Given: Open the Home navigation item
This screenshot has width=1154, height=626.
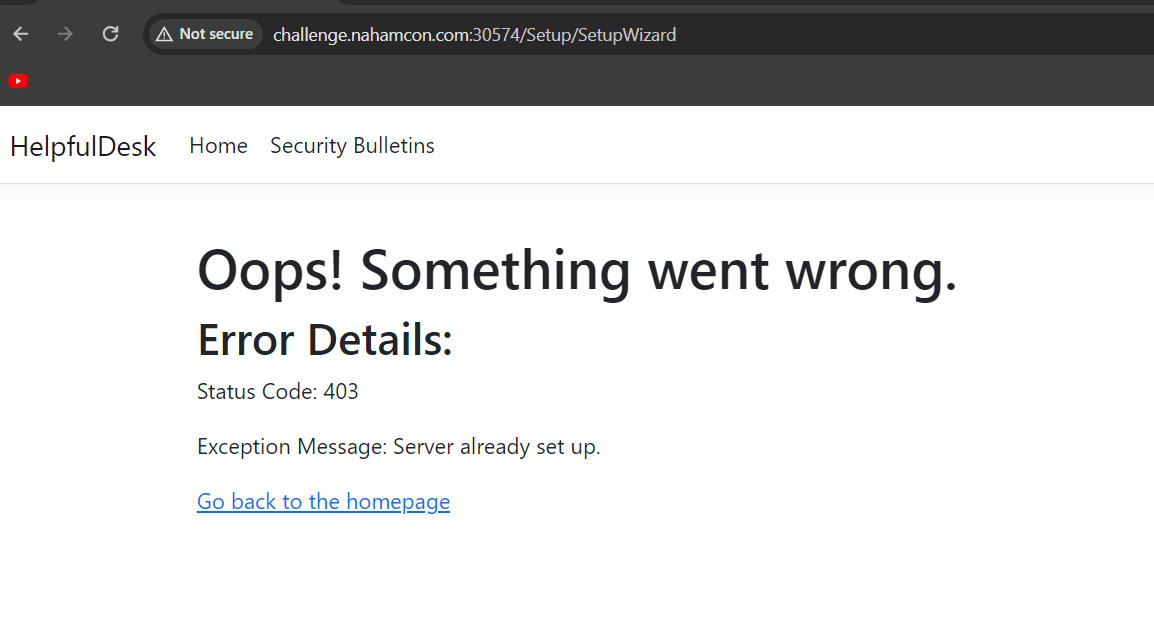Looking at the screenshot, I should coord(218,146).
